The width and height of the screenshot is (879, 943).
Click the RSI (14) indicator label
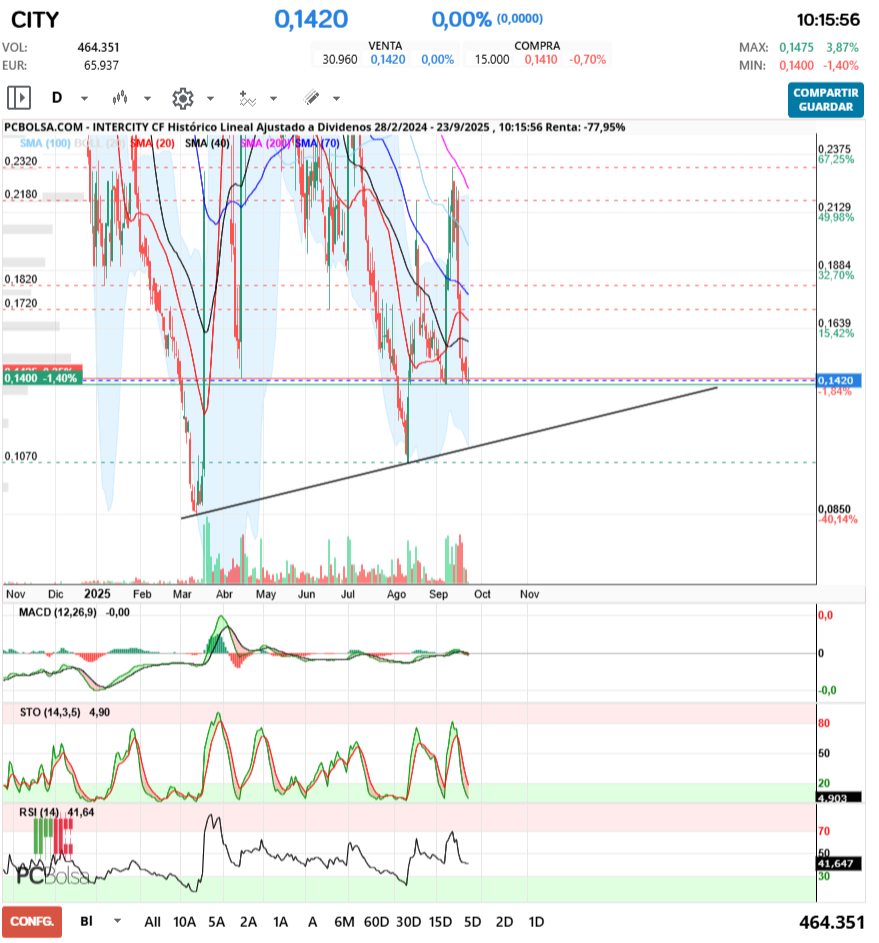pyautogui.click(x=39, y=812)
